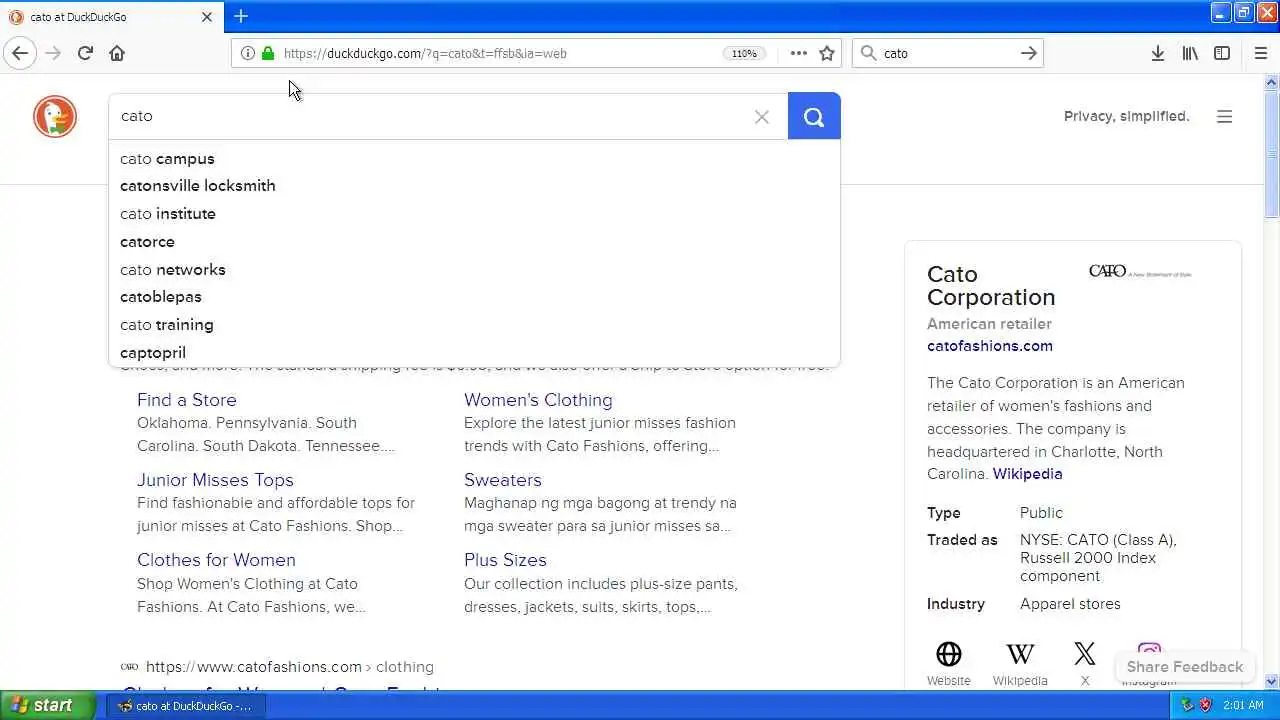Viewport: 1280px width, 720px height.
Task: Click the American retailer subtitle
Action: click(989, 324)
